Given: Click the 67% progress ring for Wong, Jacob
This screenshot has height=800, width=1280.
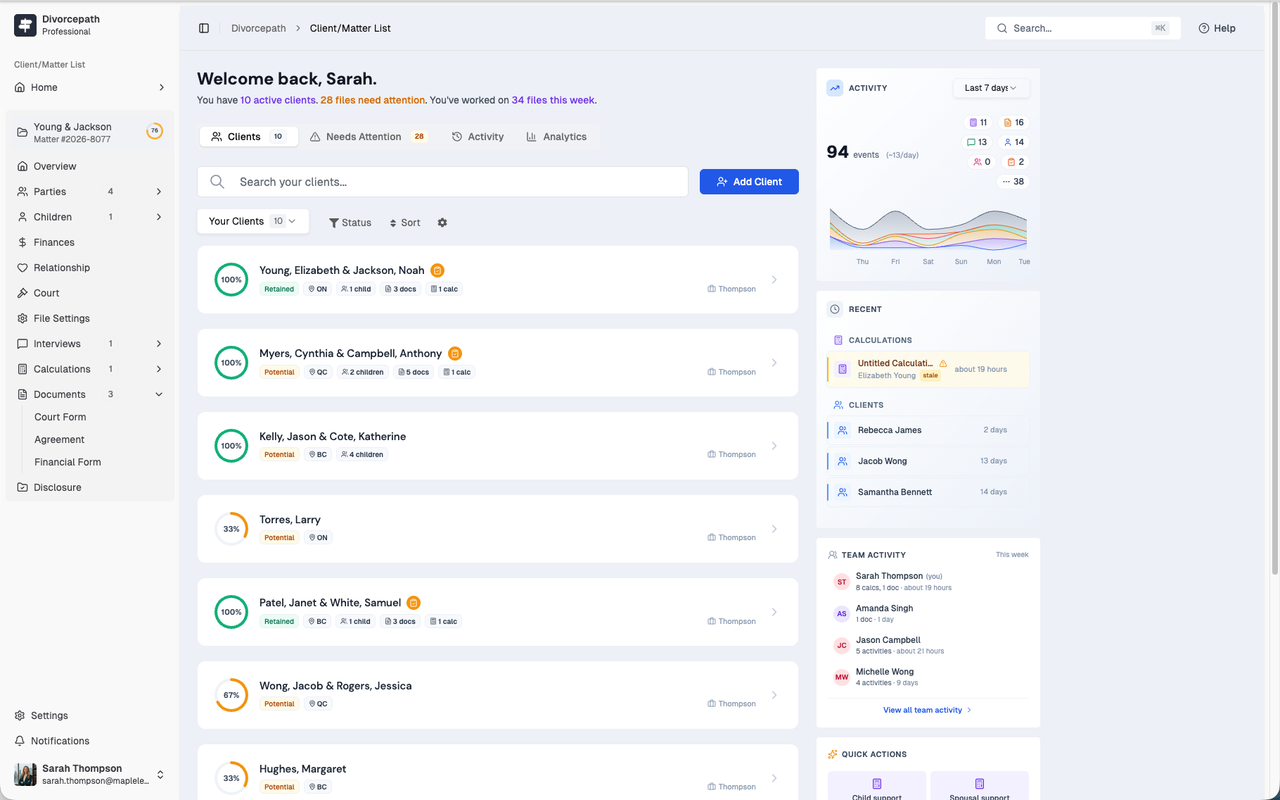Looking at the screenshot, I should (x=231, y=695).
